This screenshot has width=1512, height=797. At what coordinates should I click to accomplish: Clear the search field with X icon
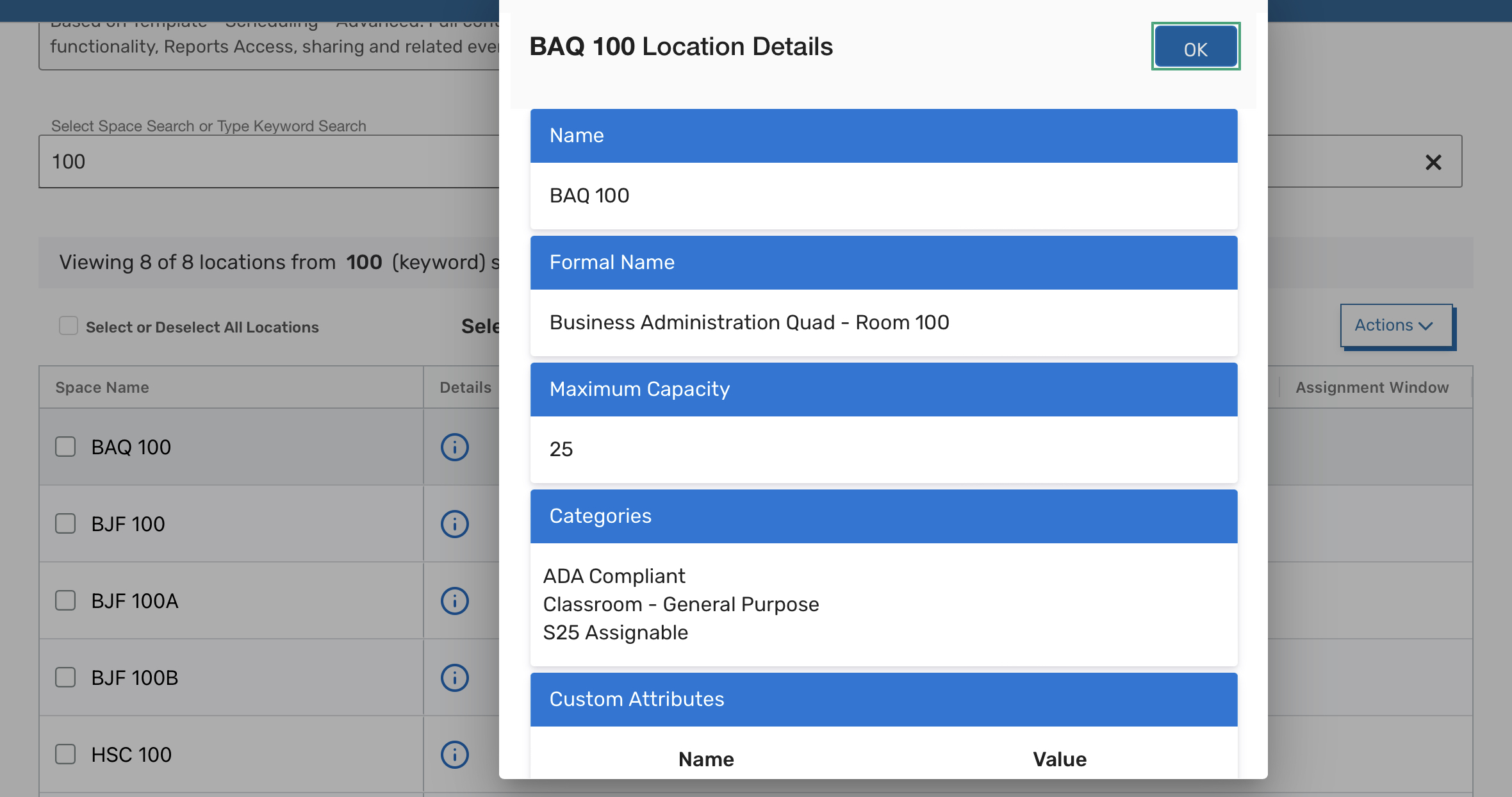coord(1433,162)
